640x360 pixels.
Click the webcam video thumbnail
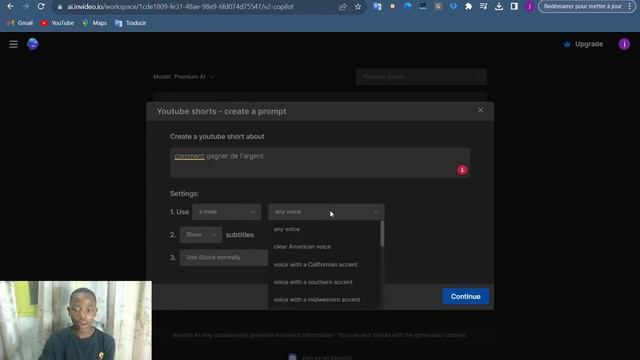76,320
